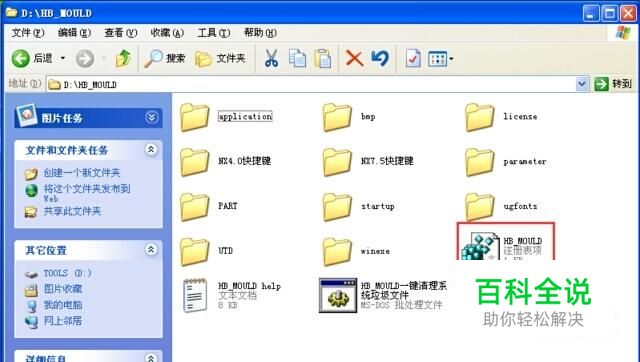Click the 'startup' folder name text
Viewport: 640px width, 362px height.
click(x=378, y=206)
